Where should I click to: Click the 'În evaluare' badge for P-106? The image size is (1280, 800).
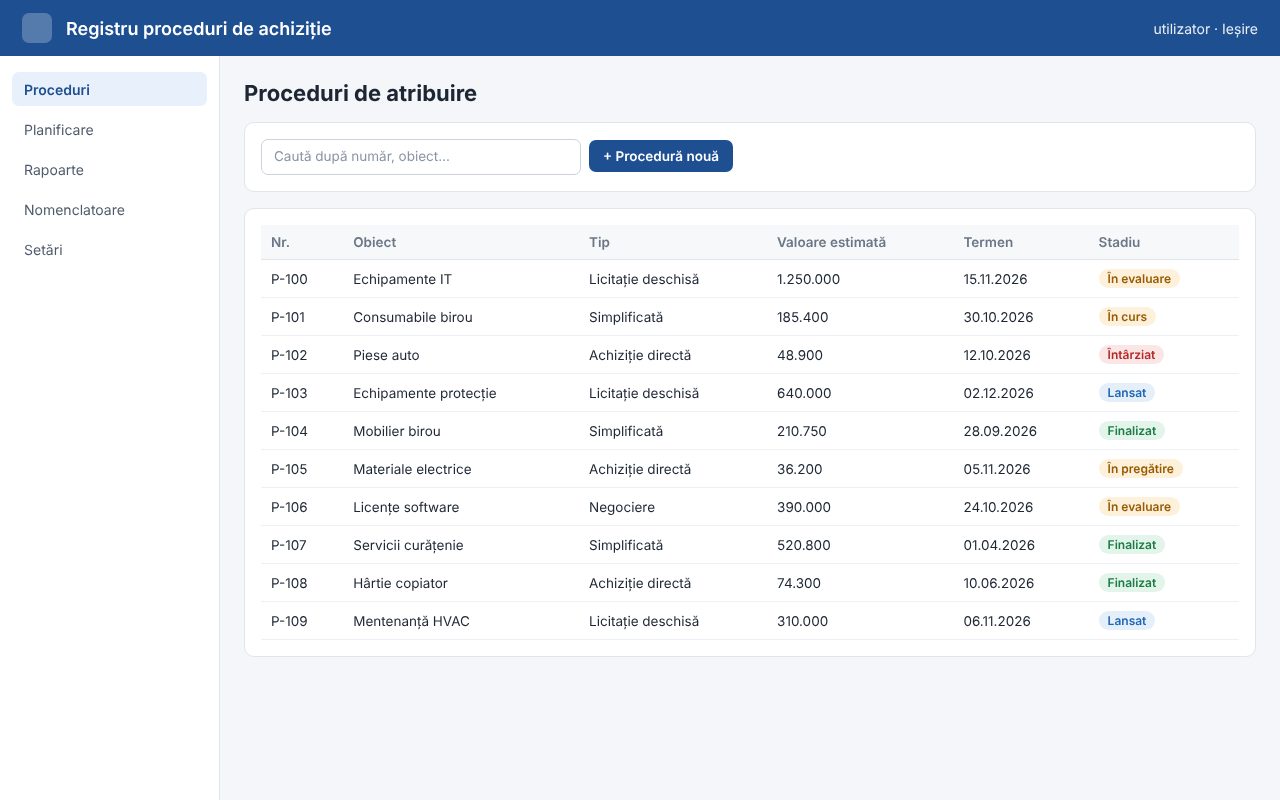[x=1139, y=507]
